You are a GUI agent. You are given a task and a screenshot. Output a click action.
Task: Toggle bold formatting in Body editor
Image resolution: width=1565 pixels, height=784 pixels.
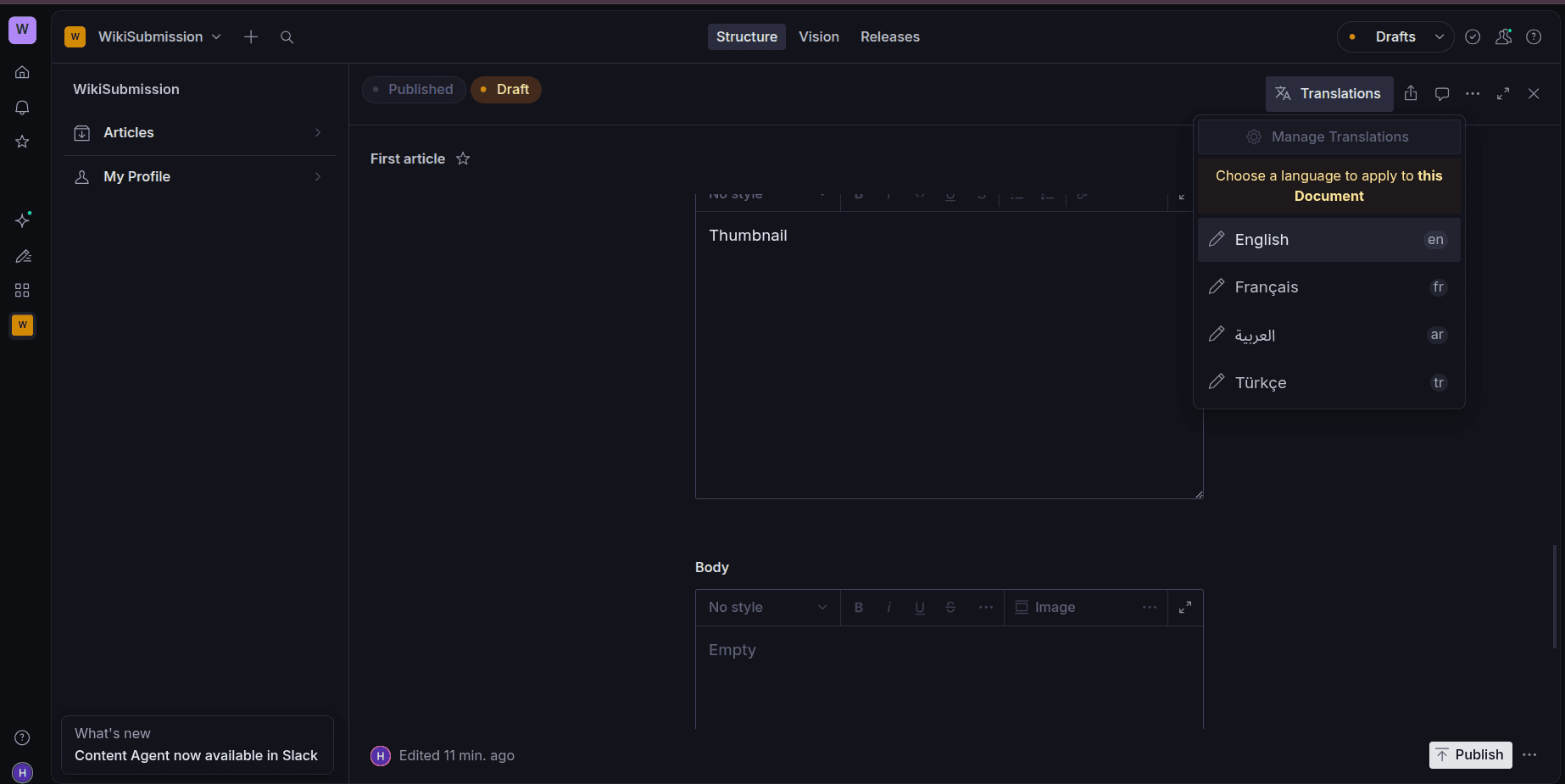tap(859, 608)
